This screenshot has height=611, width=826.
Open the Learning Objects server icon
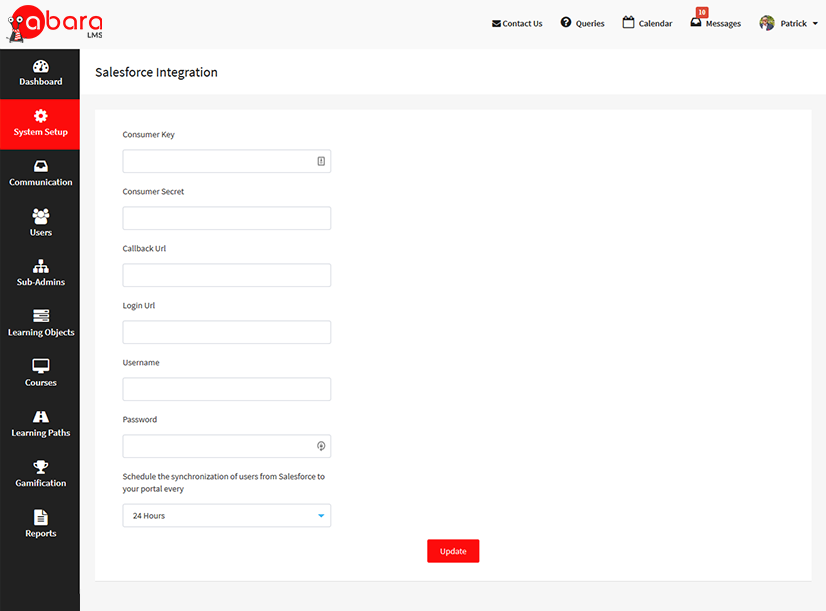(x=41, y=316)
